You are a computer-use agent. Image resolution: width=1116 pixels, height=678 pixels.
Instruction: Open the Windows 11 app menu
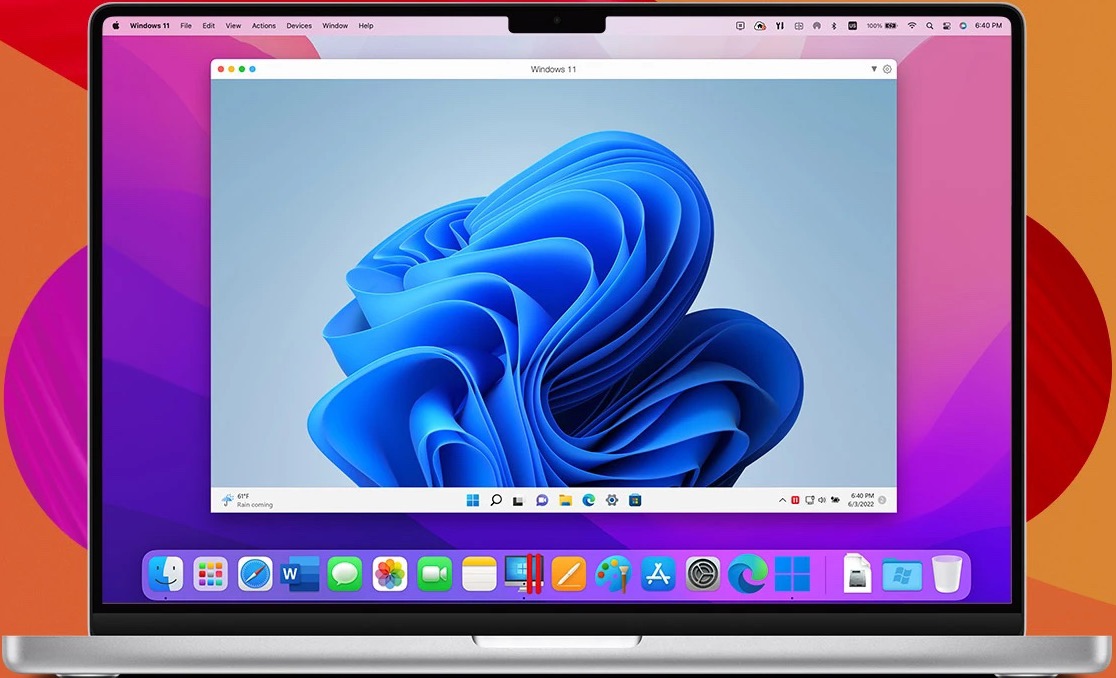(150, 25)
